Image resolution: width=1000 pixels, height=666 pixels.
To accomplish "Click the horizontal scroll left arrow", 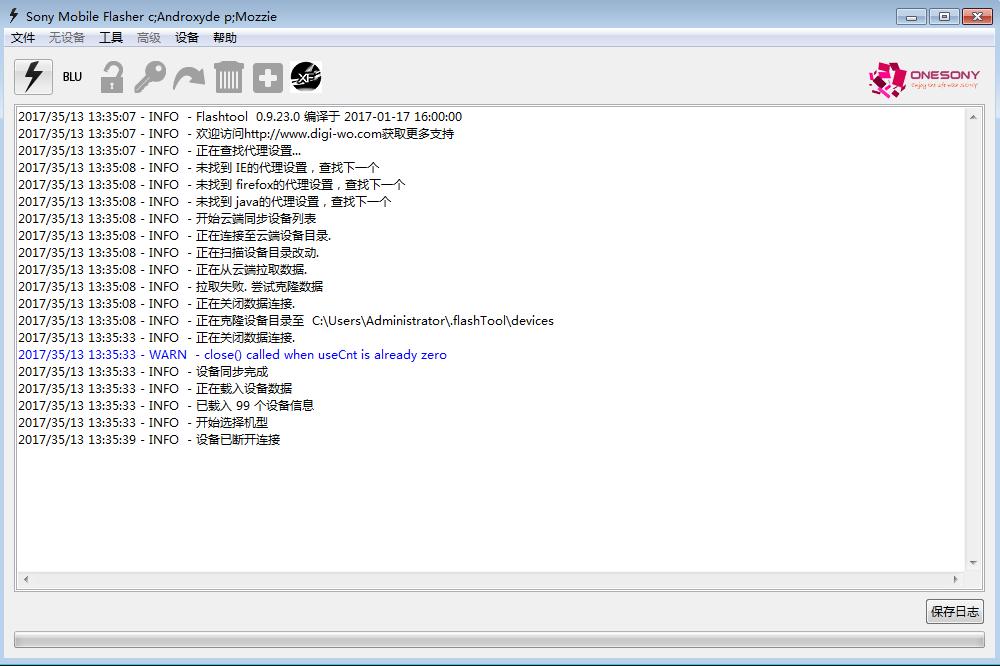I will [26, 579].
